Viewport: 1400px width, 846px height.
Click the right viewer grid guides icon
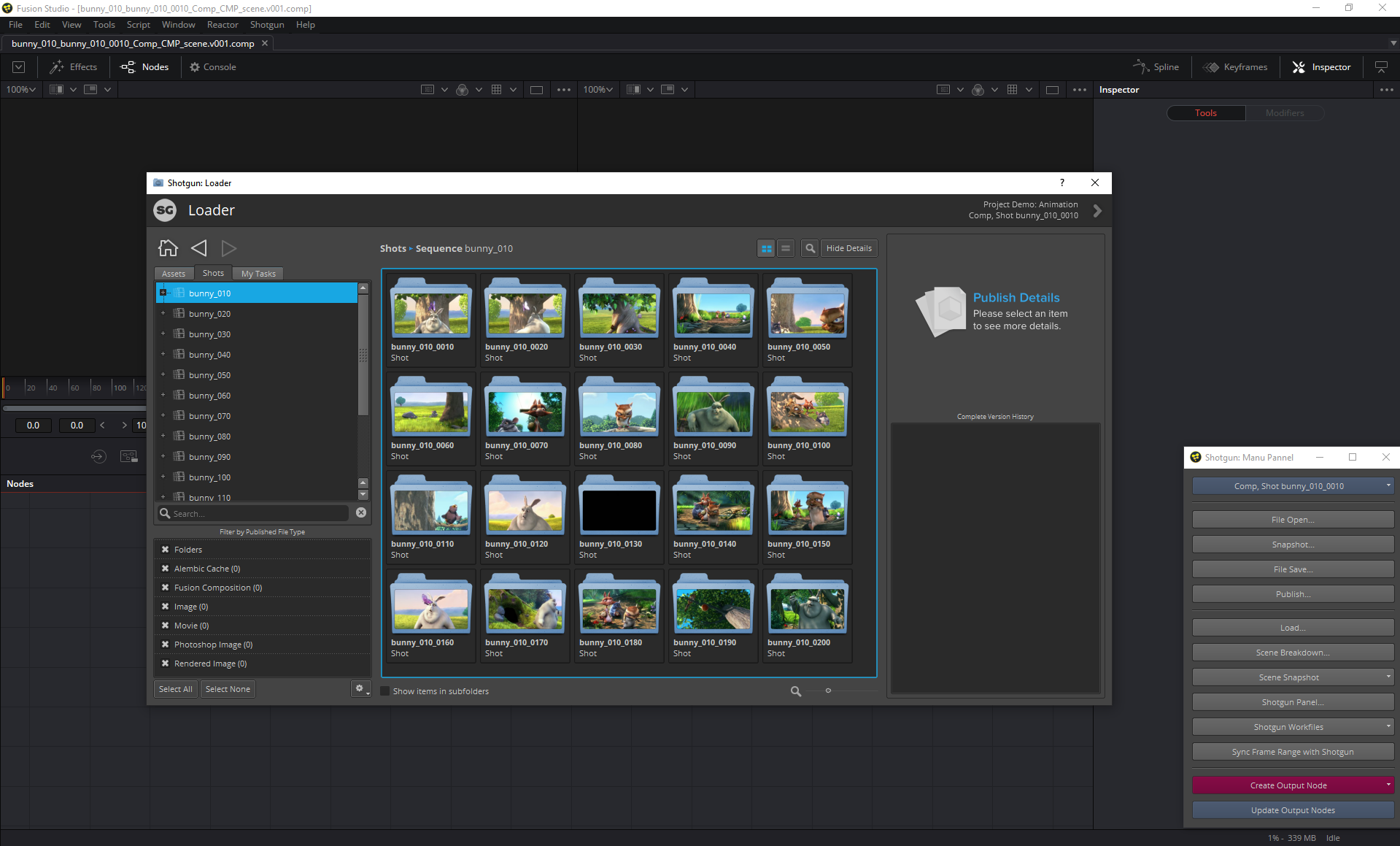(1012, 90)
